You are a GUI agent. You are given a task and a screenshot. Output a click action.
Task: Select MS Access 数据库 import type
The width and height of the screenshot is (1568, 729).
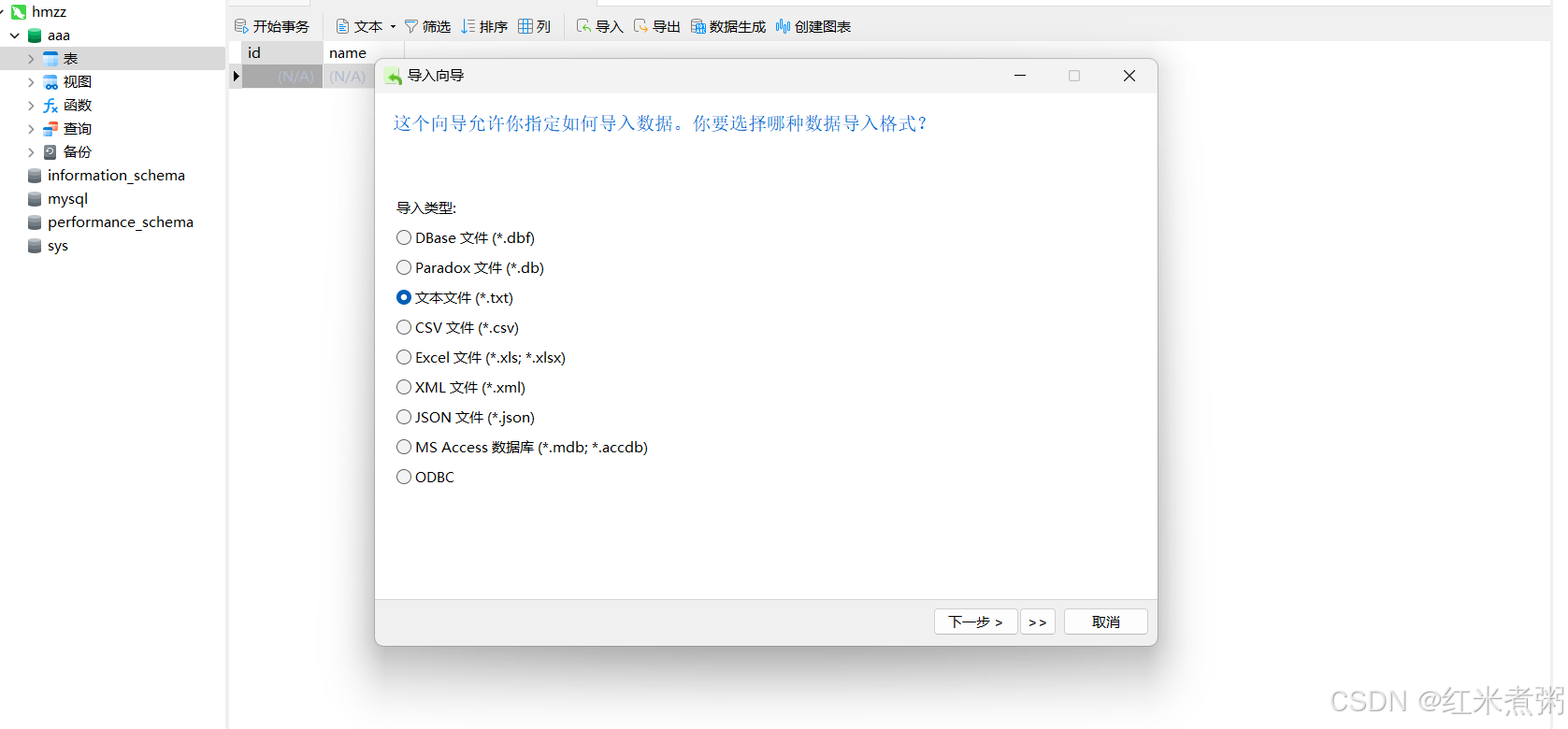click(404, 447)
